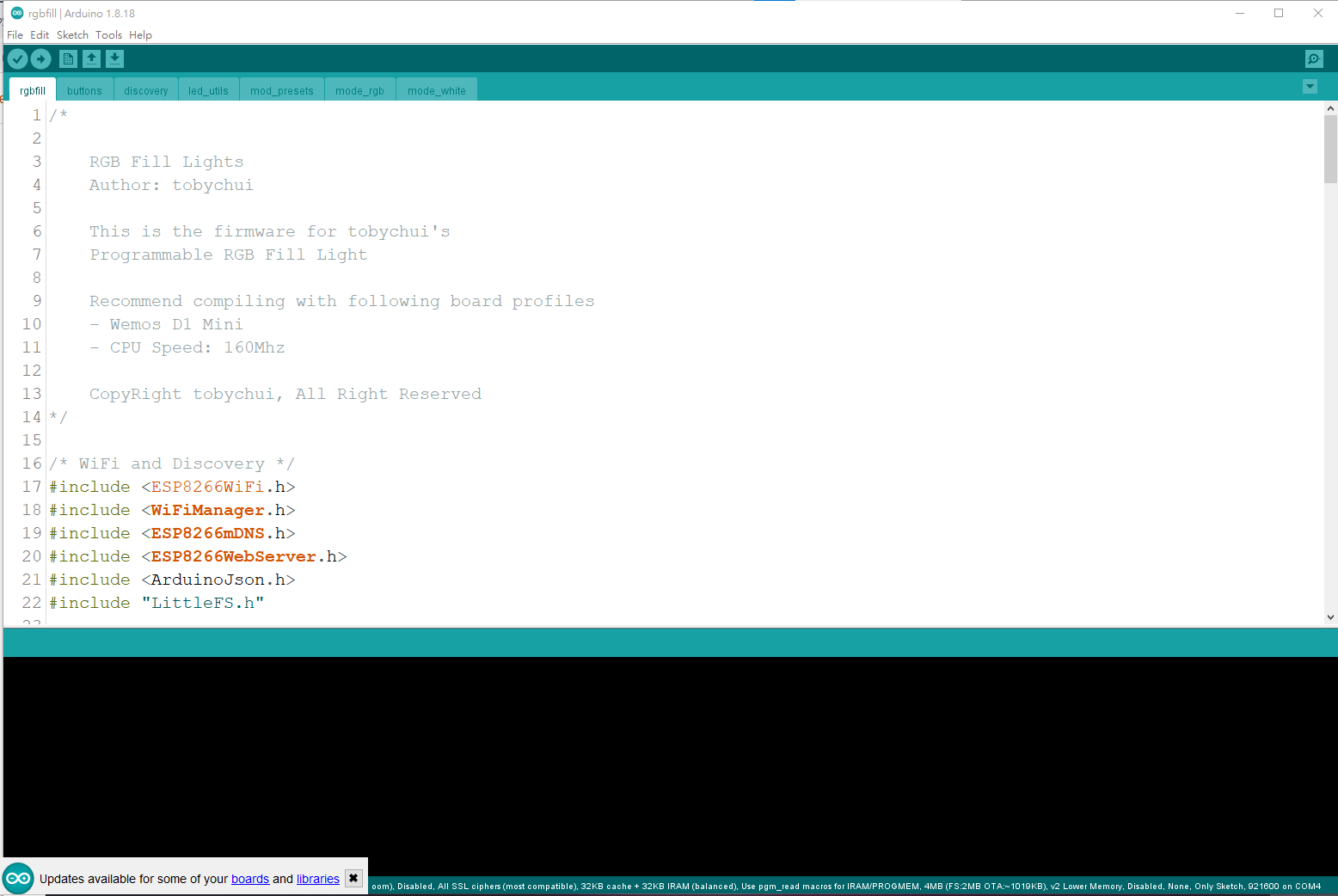Follow the boards update link
Image resolution: width=1338 pixels, height=896 pixels.
[250, 879]
